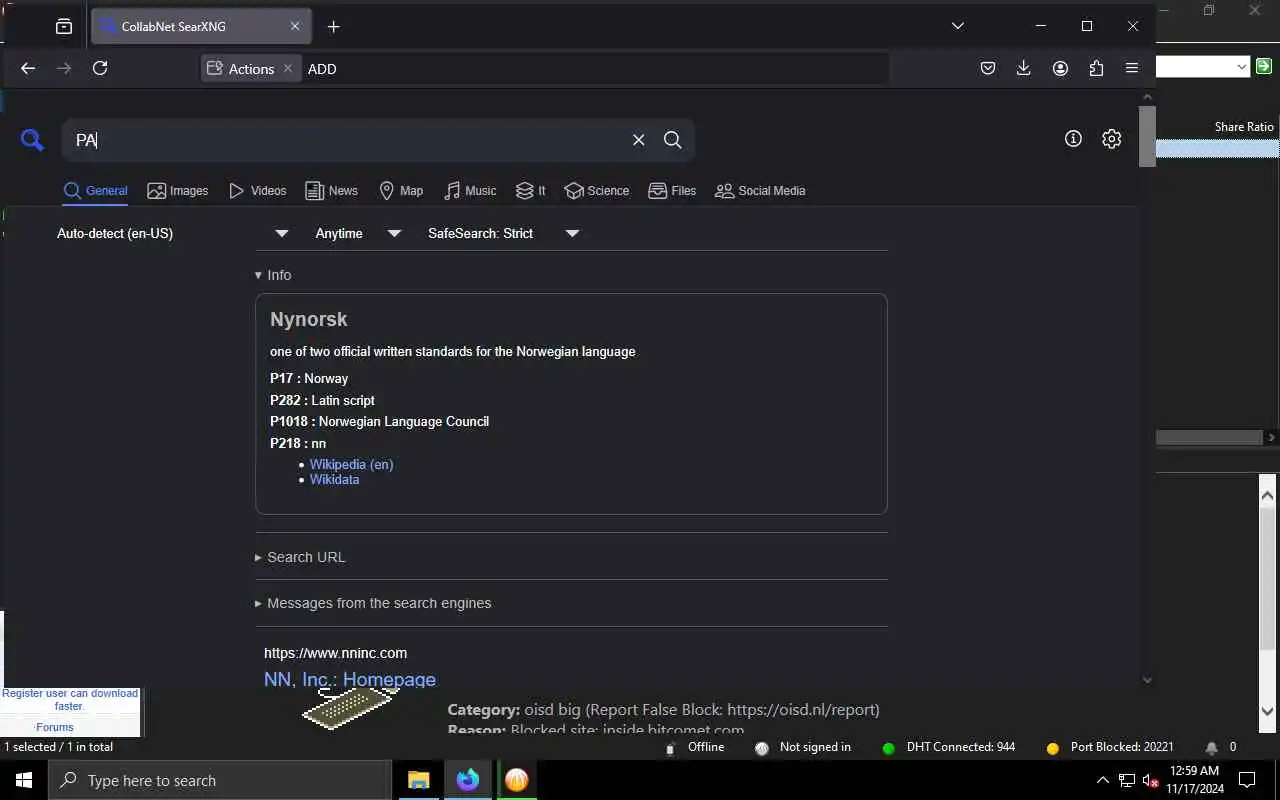The width and height of the screenshot is (1280, 800).
Task: Submit search with the magnifier button
Action: [x=673, y=140]
